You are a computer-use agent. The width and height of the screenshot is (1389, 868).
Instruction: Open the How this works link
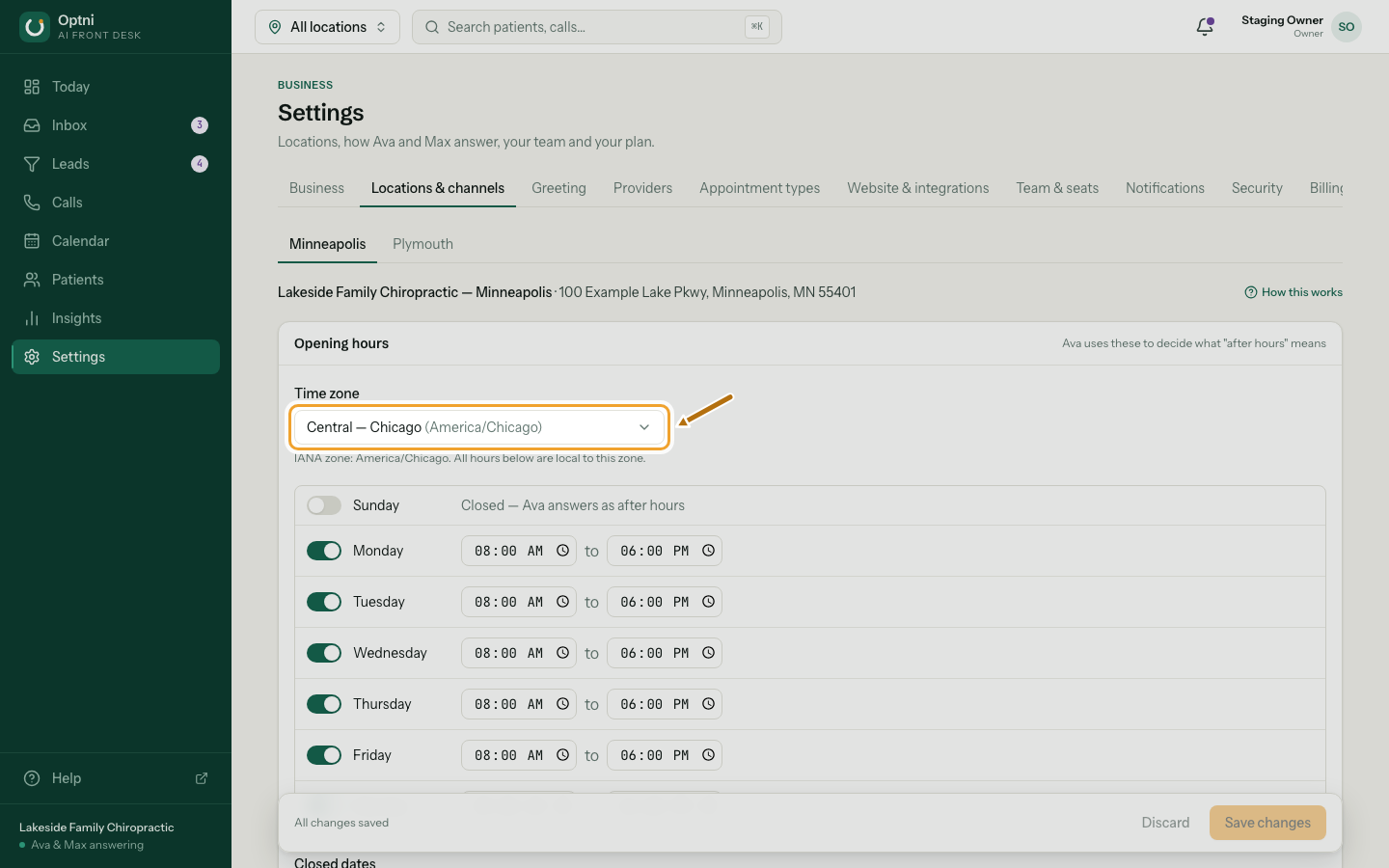(x=1294, y=292)
